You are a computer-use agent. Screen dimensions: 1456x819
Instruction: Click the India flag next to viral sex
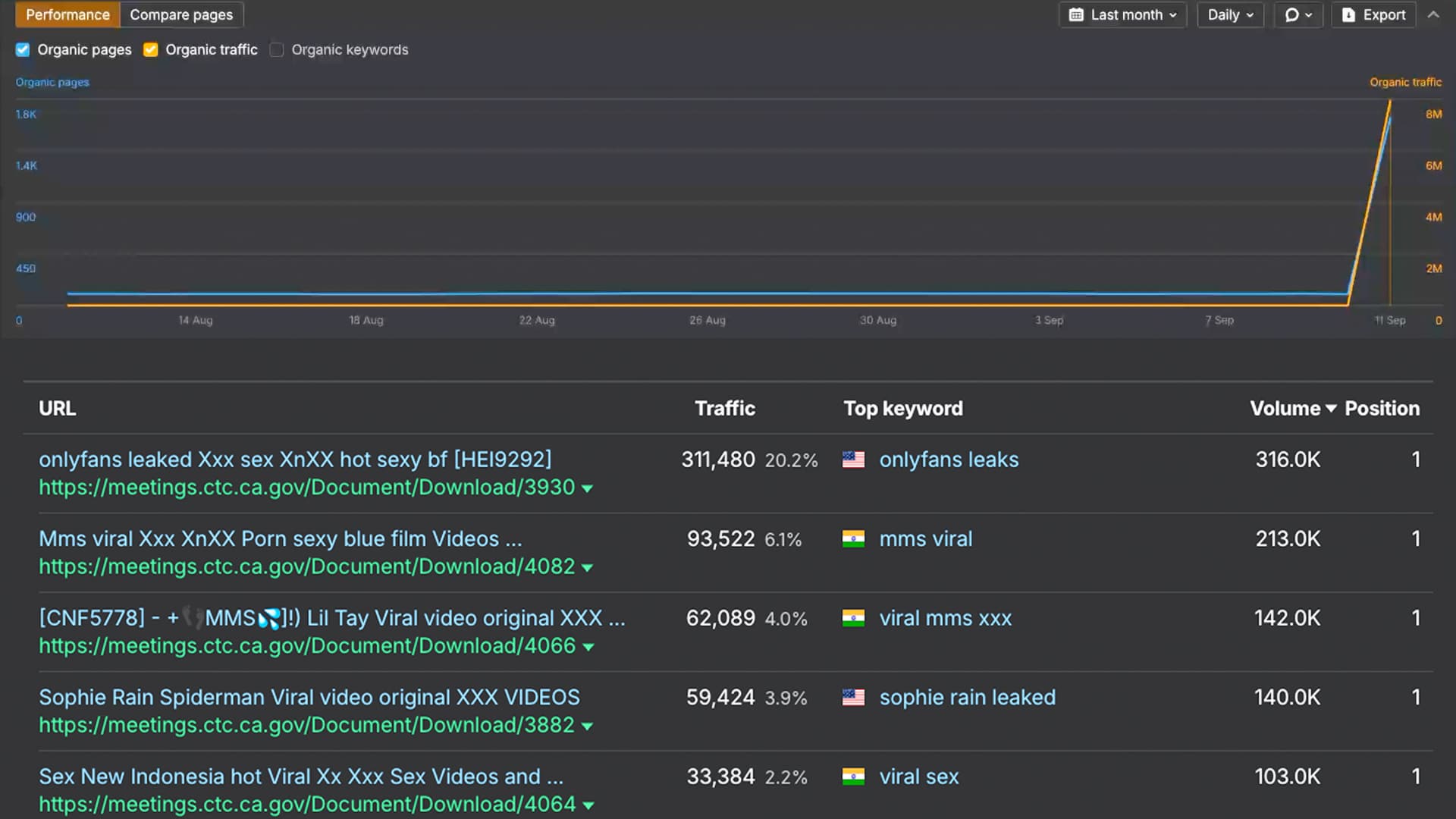point(854,777)
